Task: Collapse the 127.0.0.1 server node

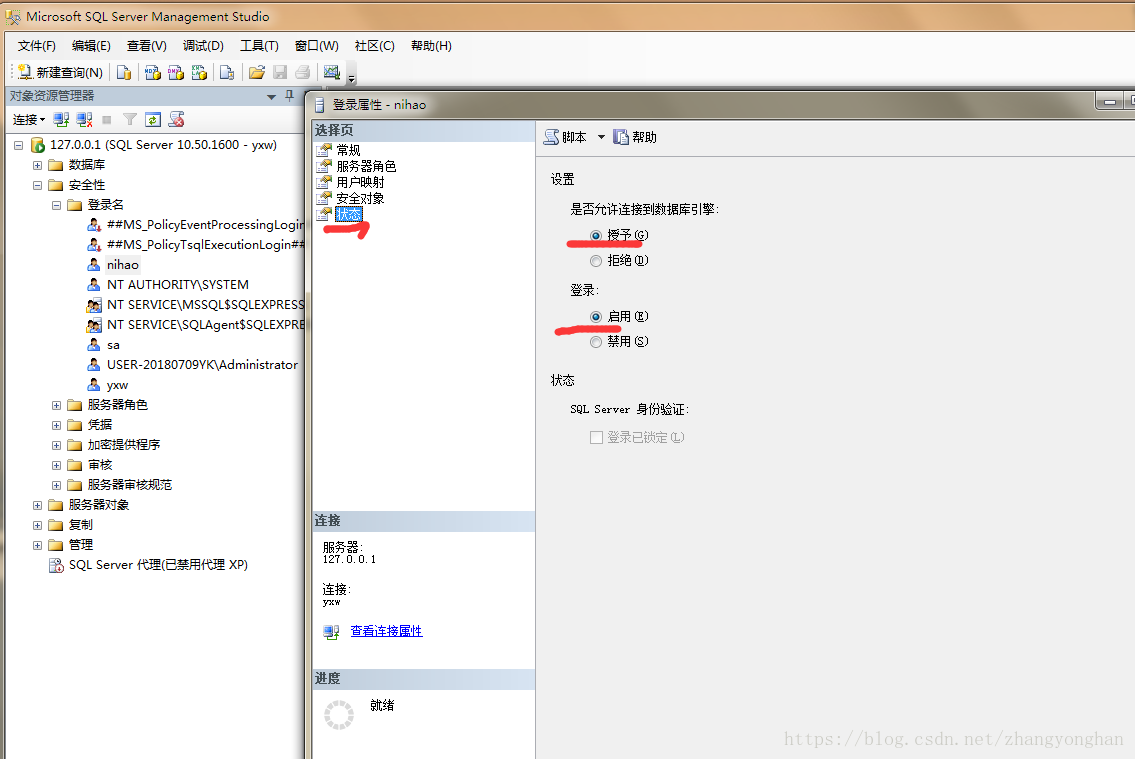Action: (19, 145)
